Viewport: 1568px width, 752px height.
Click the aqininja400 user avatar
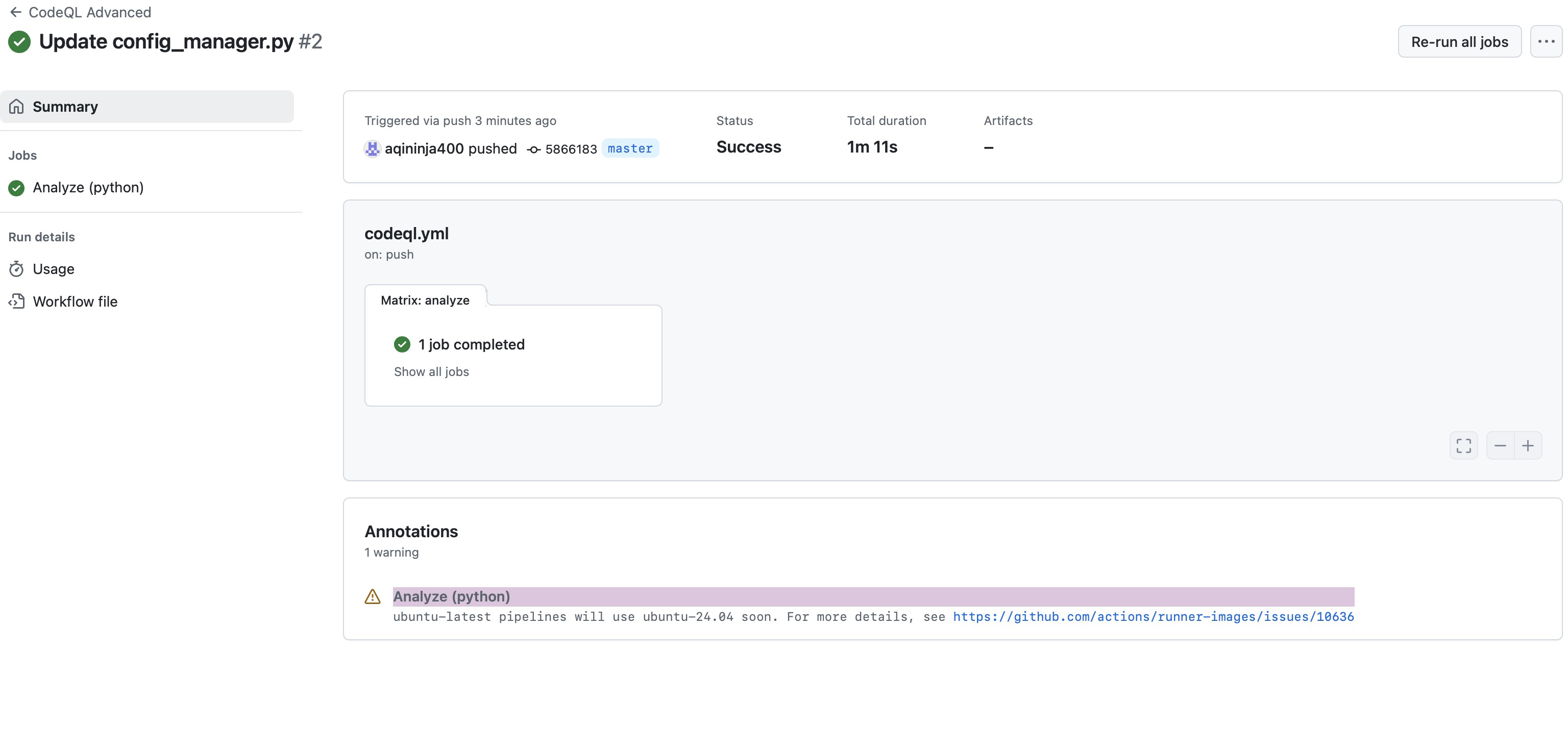click(x=372, y=148)
